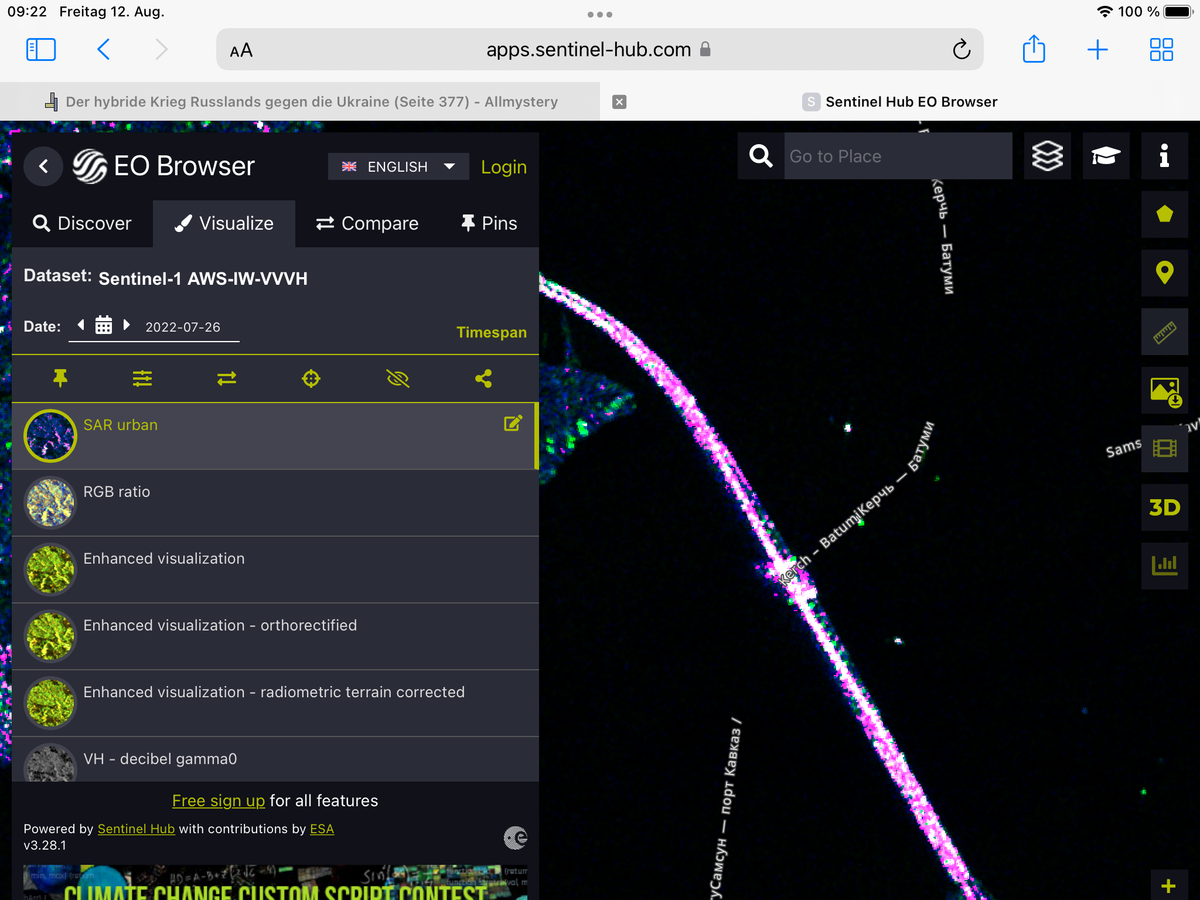
Task: Click the Go to Place search field
Action: click(x=897, y=156)
